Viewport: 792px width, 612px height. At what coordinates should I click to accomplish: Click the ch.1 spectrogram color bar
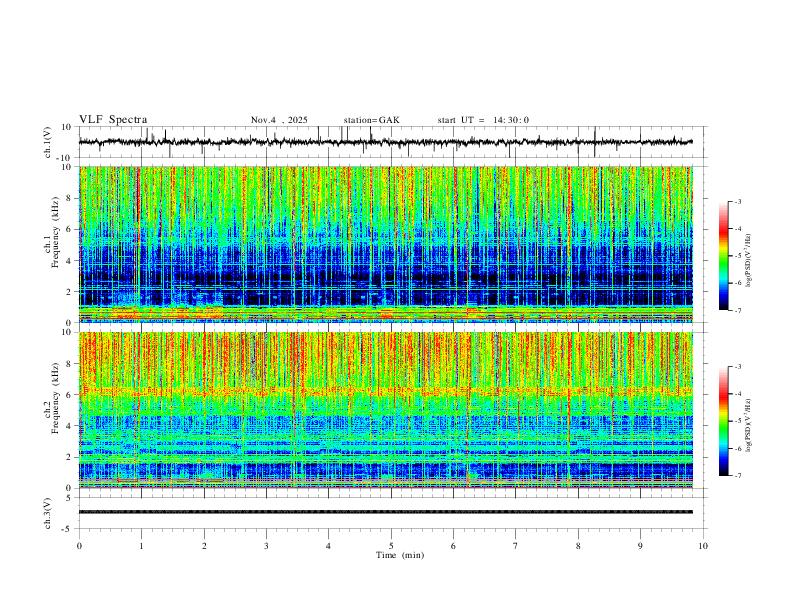pyautogui.click(x=723, y=256)
